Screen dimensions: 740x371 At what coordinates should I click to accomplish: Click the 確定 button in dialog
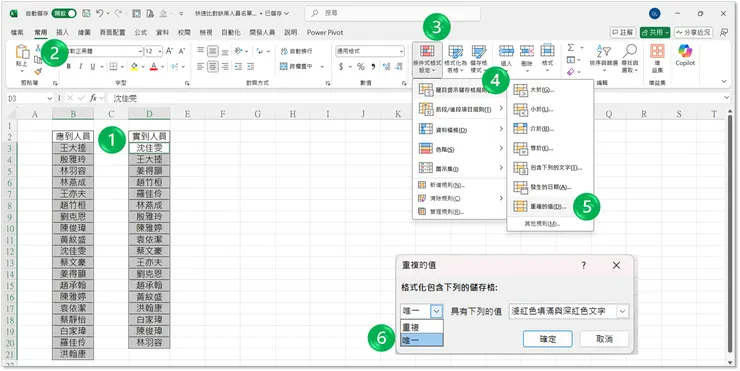click(548, 339)
